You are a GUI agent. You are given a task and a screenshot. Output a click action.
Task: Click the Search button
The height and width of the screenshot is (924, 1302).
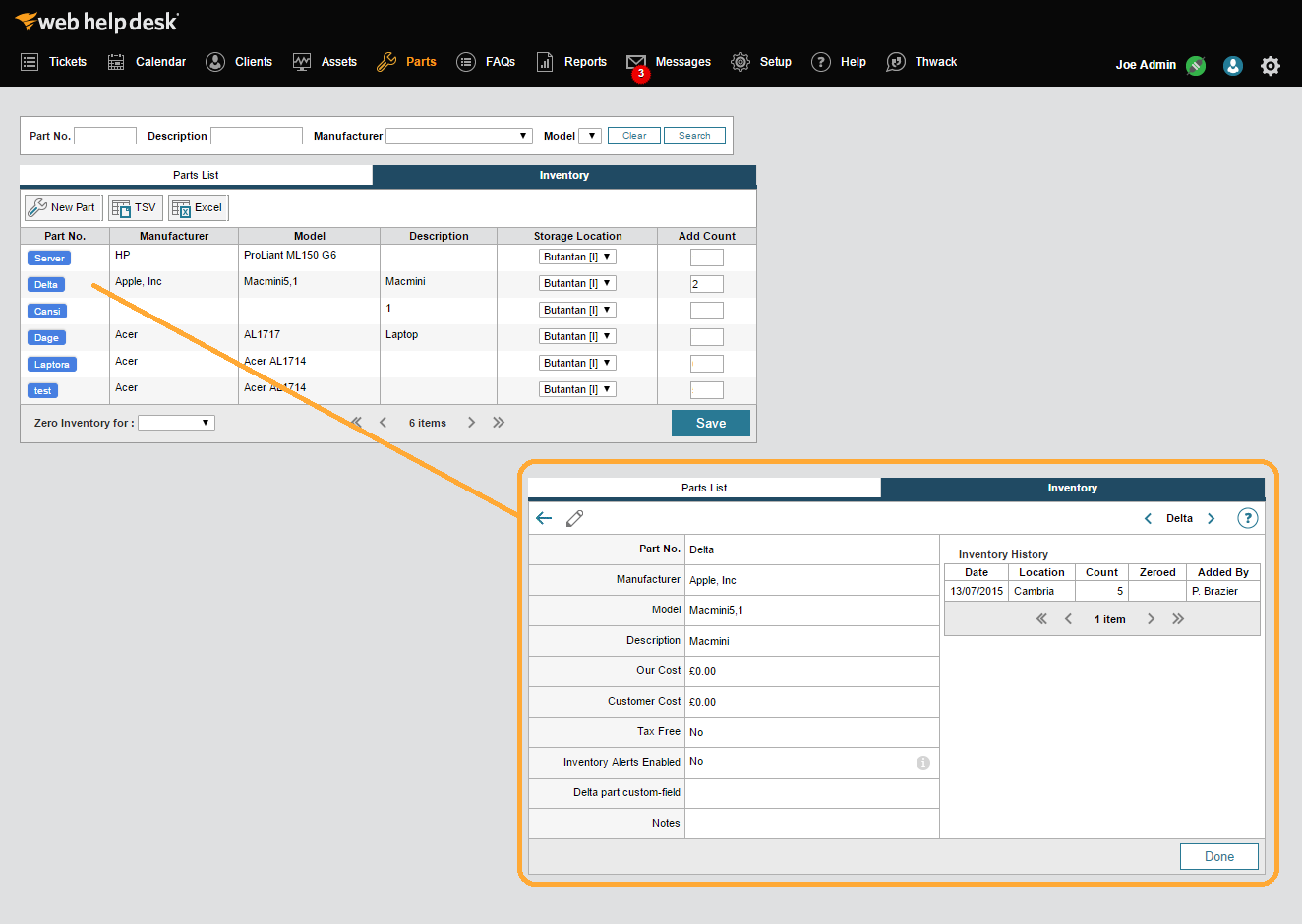pyautogui.click(x=694, y=136)
